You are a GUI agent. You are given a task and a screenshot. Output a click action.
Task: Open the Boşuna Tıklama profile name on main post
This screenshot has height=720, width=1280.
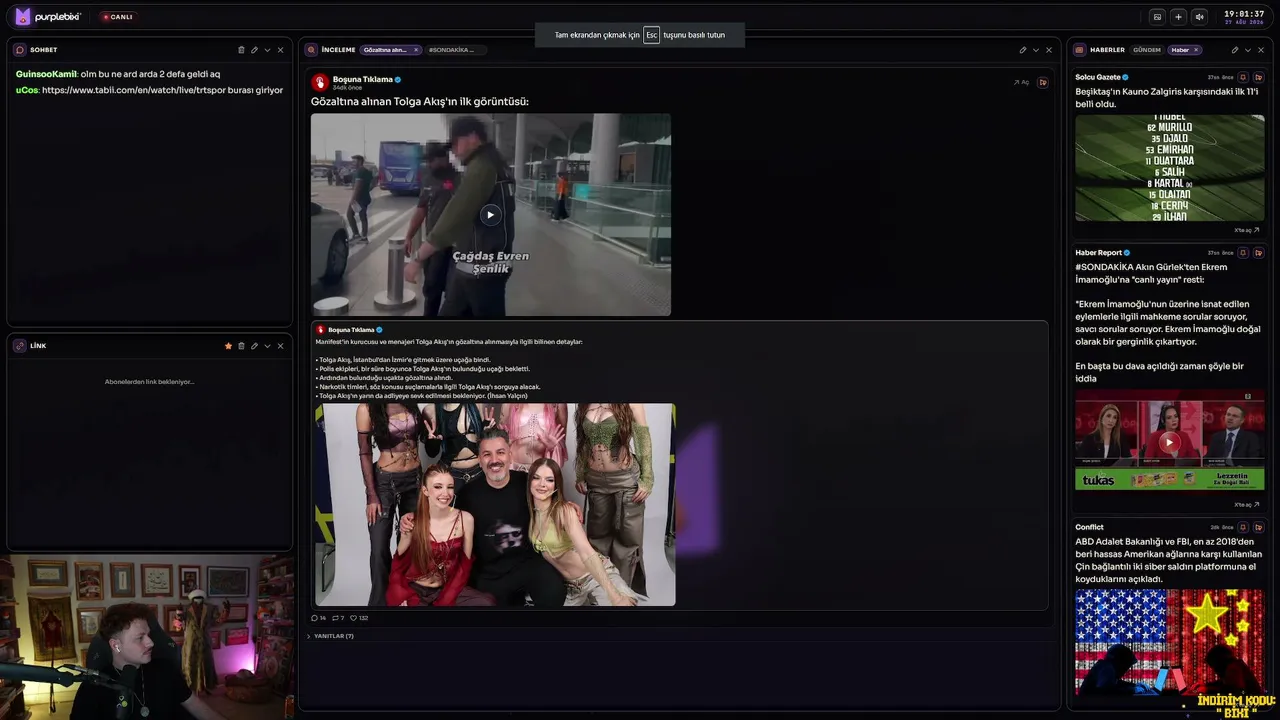click(x=363, y=79)
